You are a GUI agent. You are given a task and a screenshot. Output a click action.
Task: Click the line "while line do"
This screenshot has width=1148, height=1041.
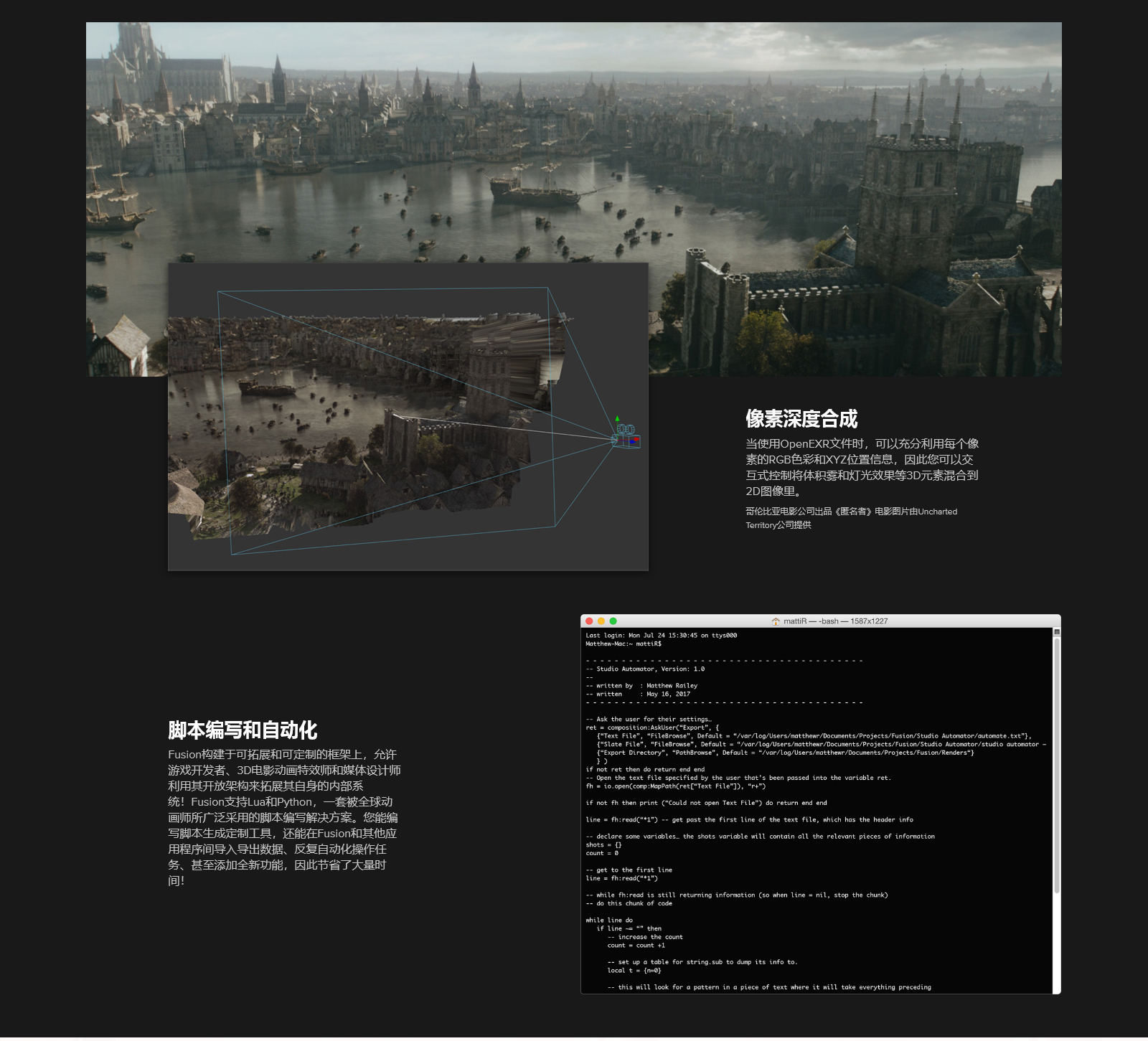tap(609, 920)
